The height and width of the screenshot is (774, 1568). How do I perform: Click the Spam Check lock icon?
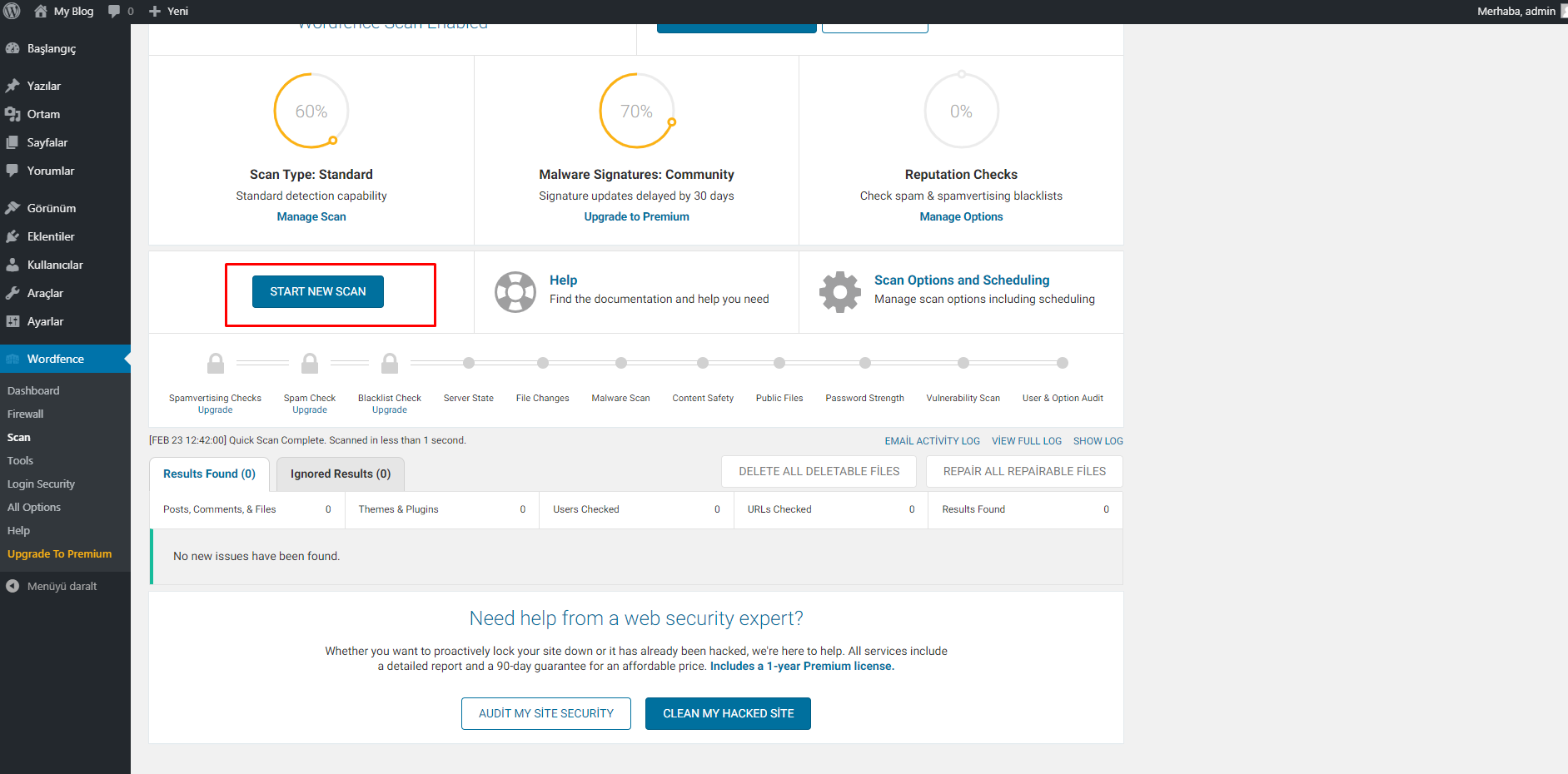point(310,363)
